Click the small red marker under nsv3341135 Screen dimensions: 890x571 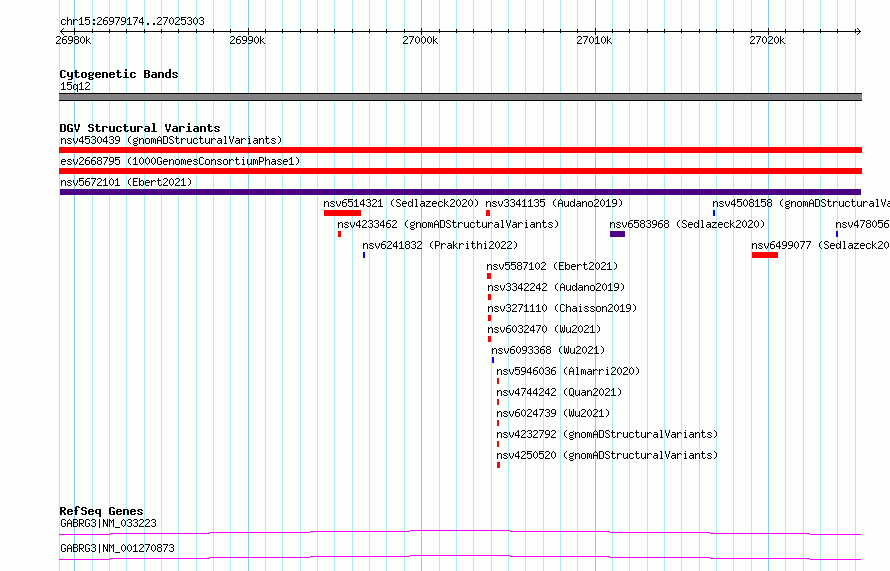488,213
